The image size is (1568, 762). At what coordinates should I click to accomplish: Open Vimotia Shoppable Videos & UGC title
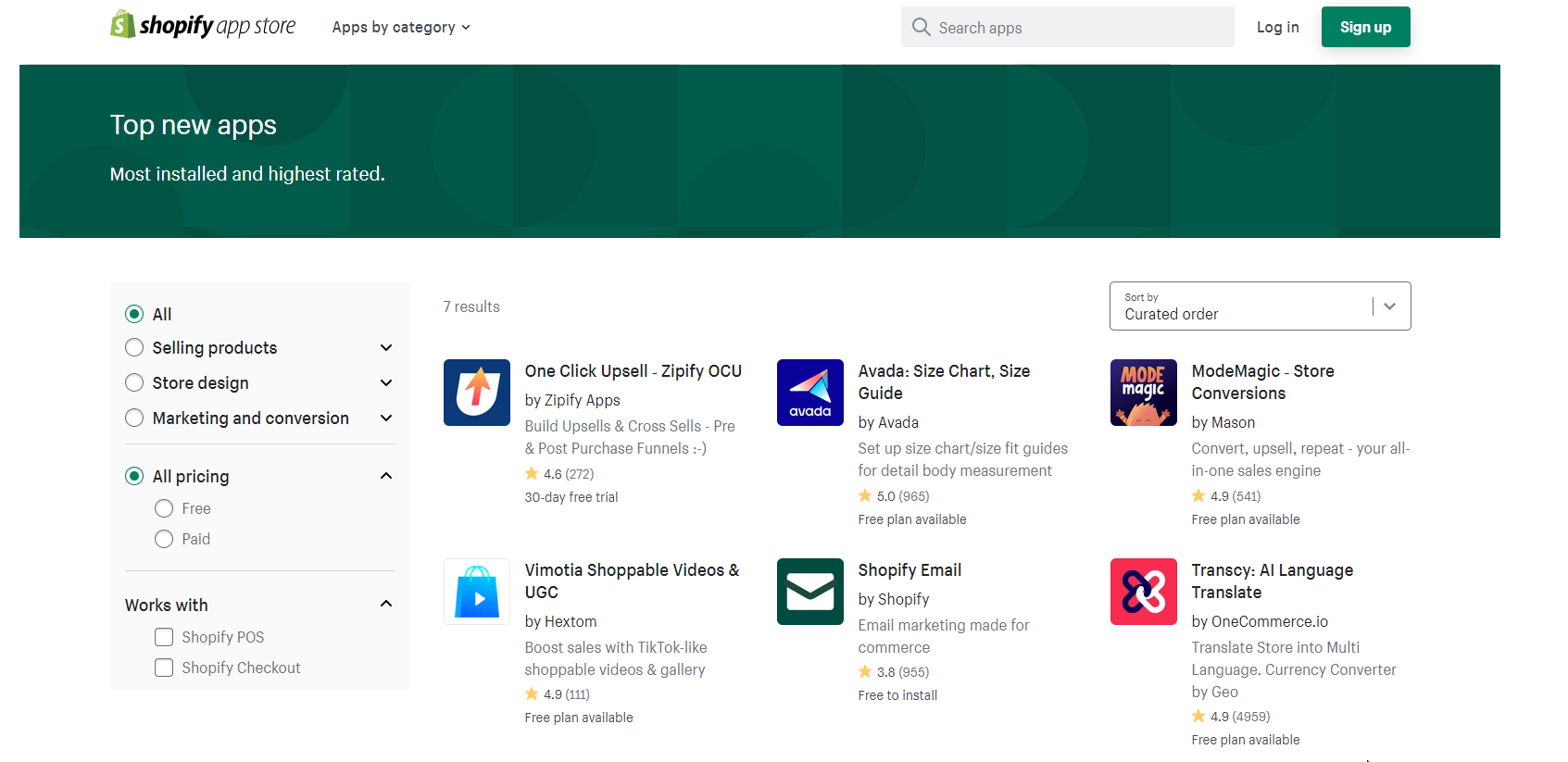point(632,581)
